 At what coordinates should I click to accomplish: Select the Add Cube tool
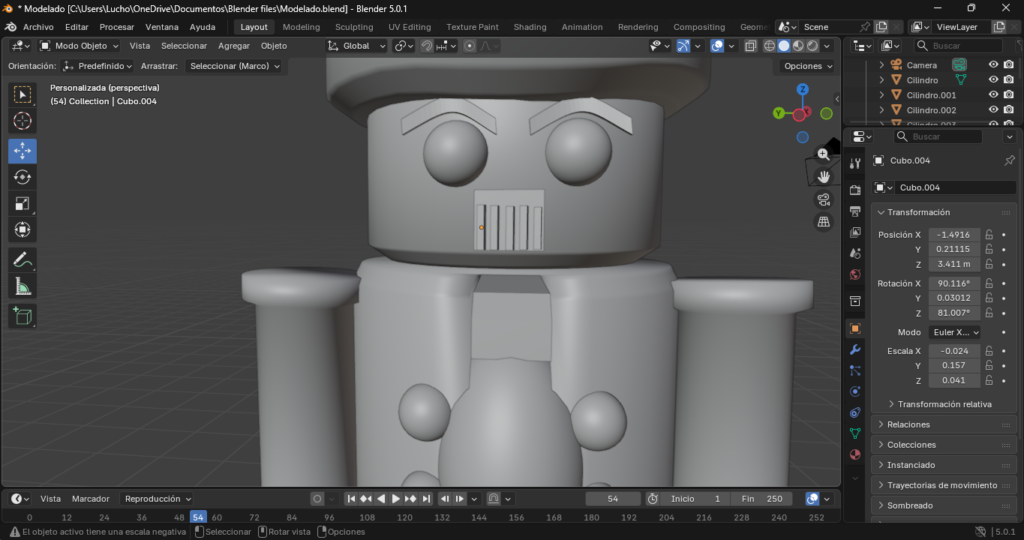pos(23,317)
